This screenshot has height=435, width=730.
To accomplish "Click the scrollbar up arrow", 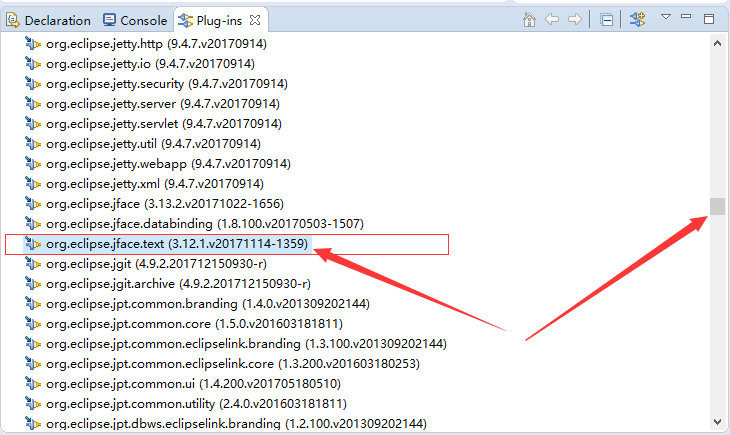I will [x=717, y=43].
